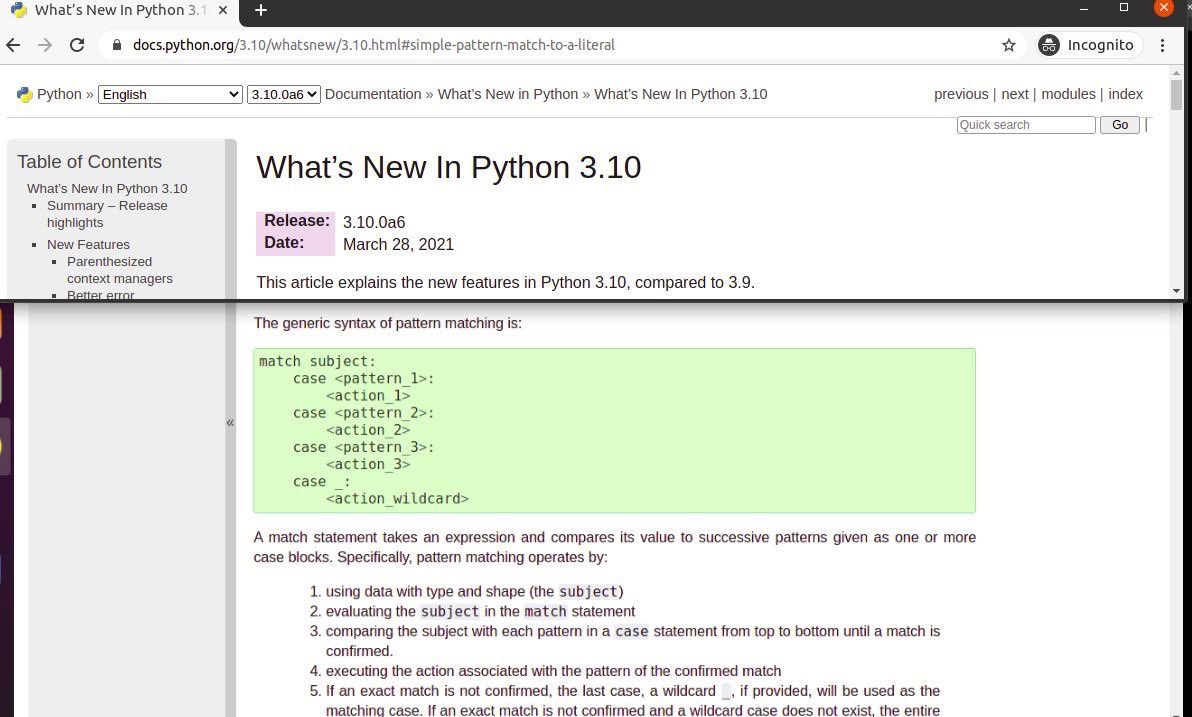Screen dimensions: 1192x717
Task: Open the Incognito profile indicator
Action: tap(1089, 45)
